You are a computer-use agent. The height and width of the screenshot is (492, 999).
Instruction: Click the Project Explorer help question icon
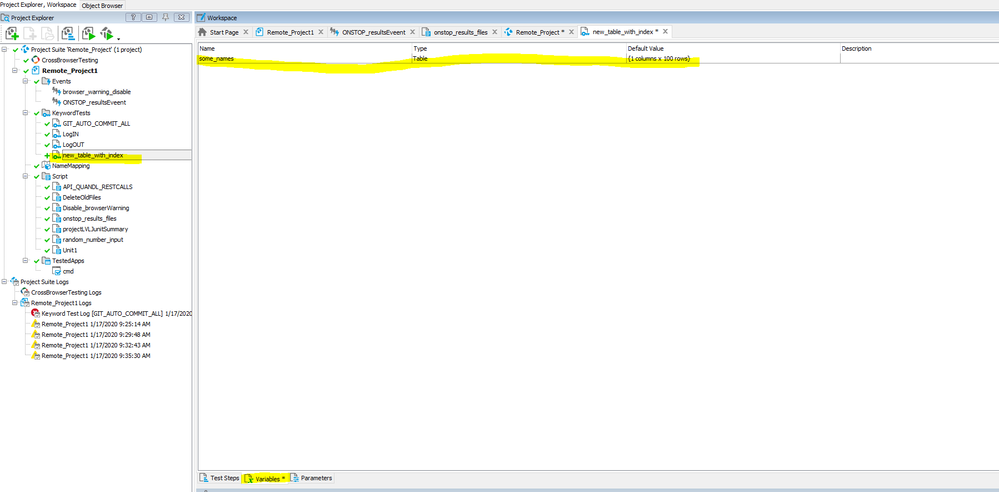(132, 17)
